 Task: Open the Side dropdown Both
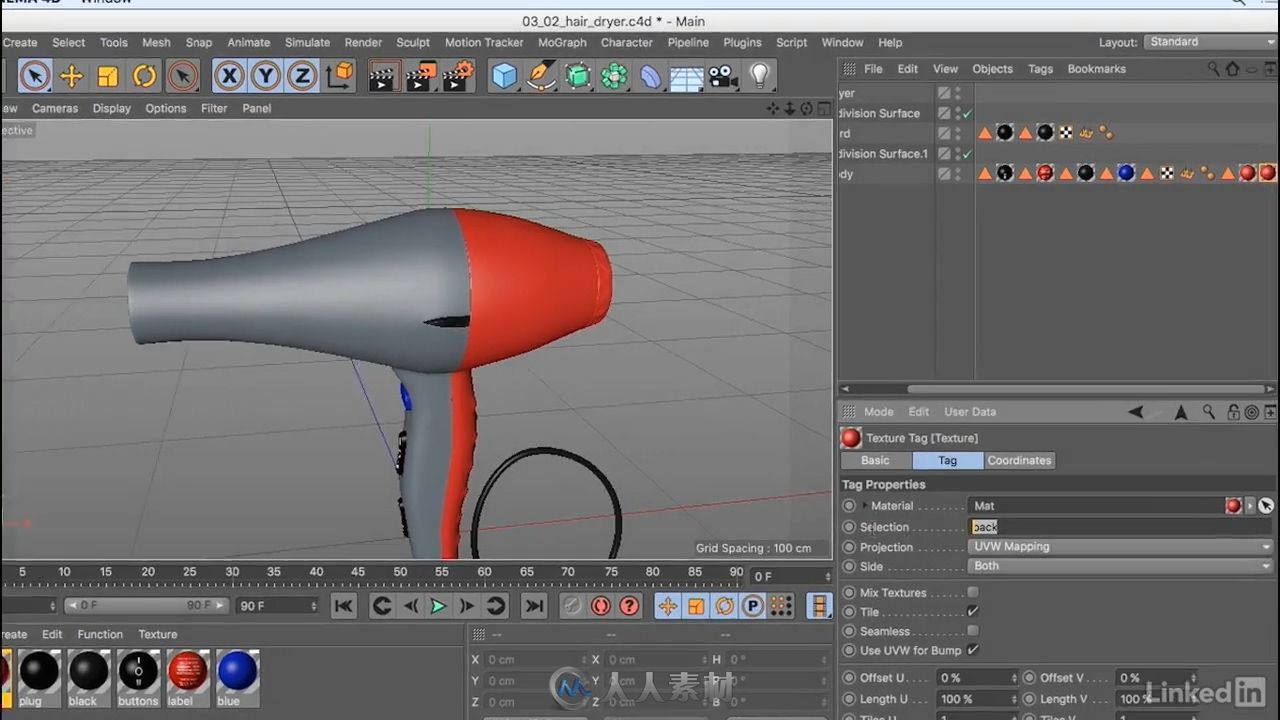coord(1120,566)
